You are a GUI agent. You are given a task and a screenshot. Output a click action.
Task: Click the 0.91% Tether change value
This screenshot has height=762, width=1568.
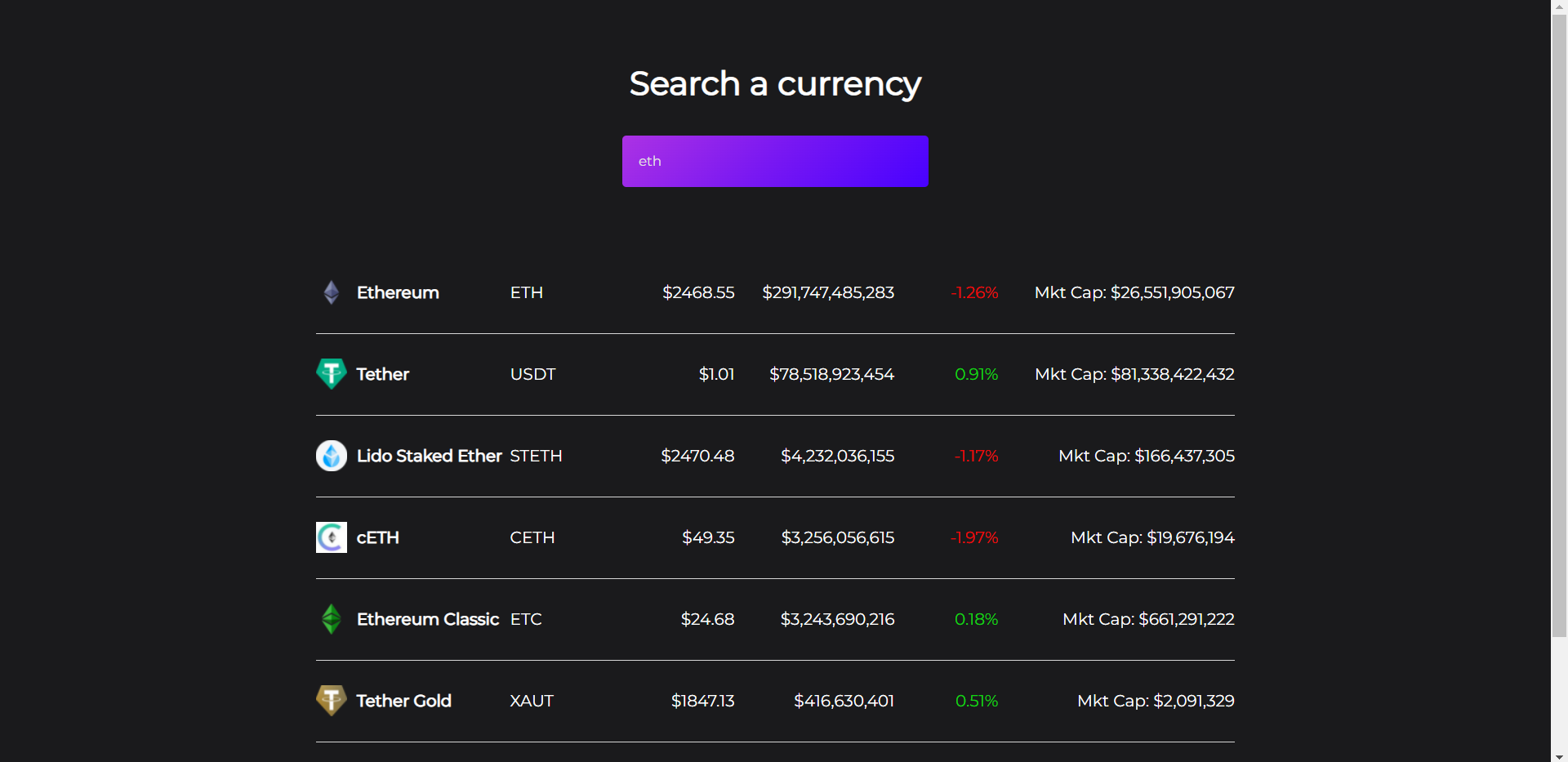pos(976,373)
